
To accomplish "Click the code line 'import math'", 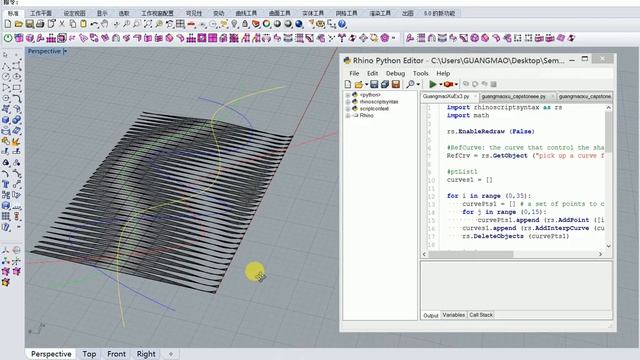I will click(x=468, y=116).
